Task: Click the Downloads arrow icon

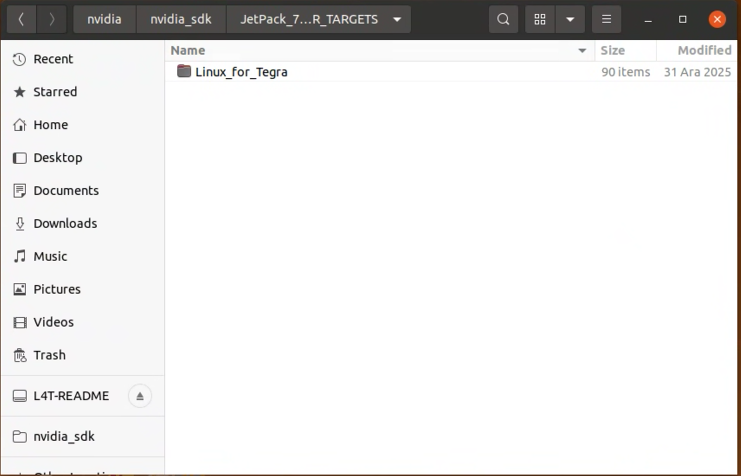Action: coord(19,224)
